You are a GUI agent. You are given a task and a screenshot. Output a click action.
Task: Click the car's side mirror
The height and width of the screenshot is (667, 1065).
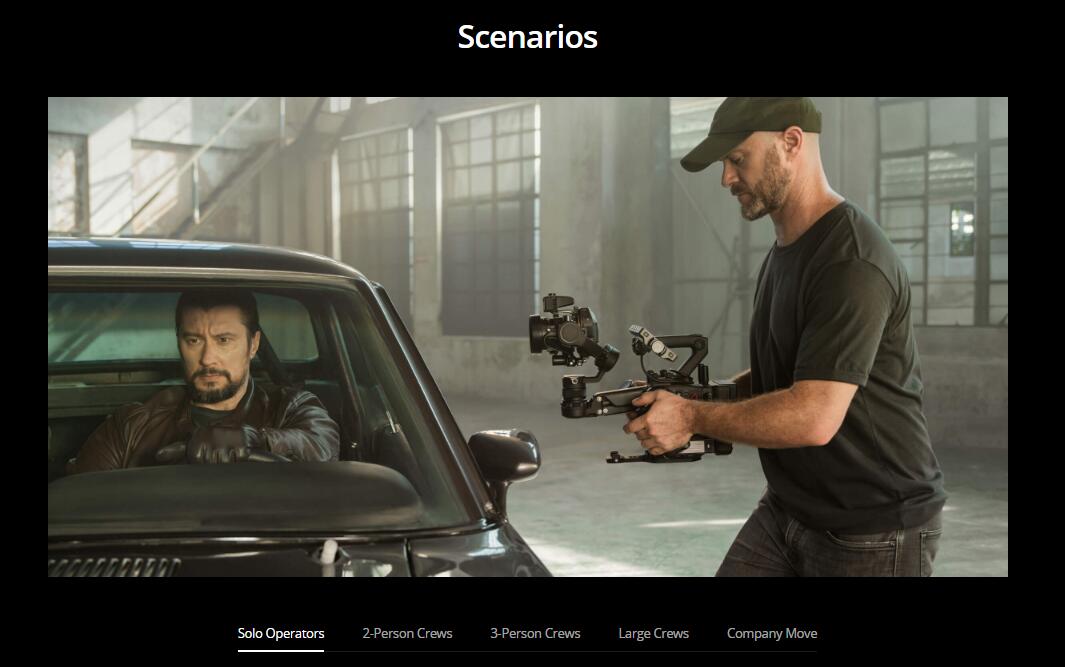(x=504, y=456)
